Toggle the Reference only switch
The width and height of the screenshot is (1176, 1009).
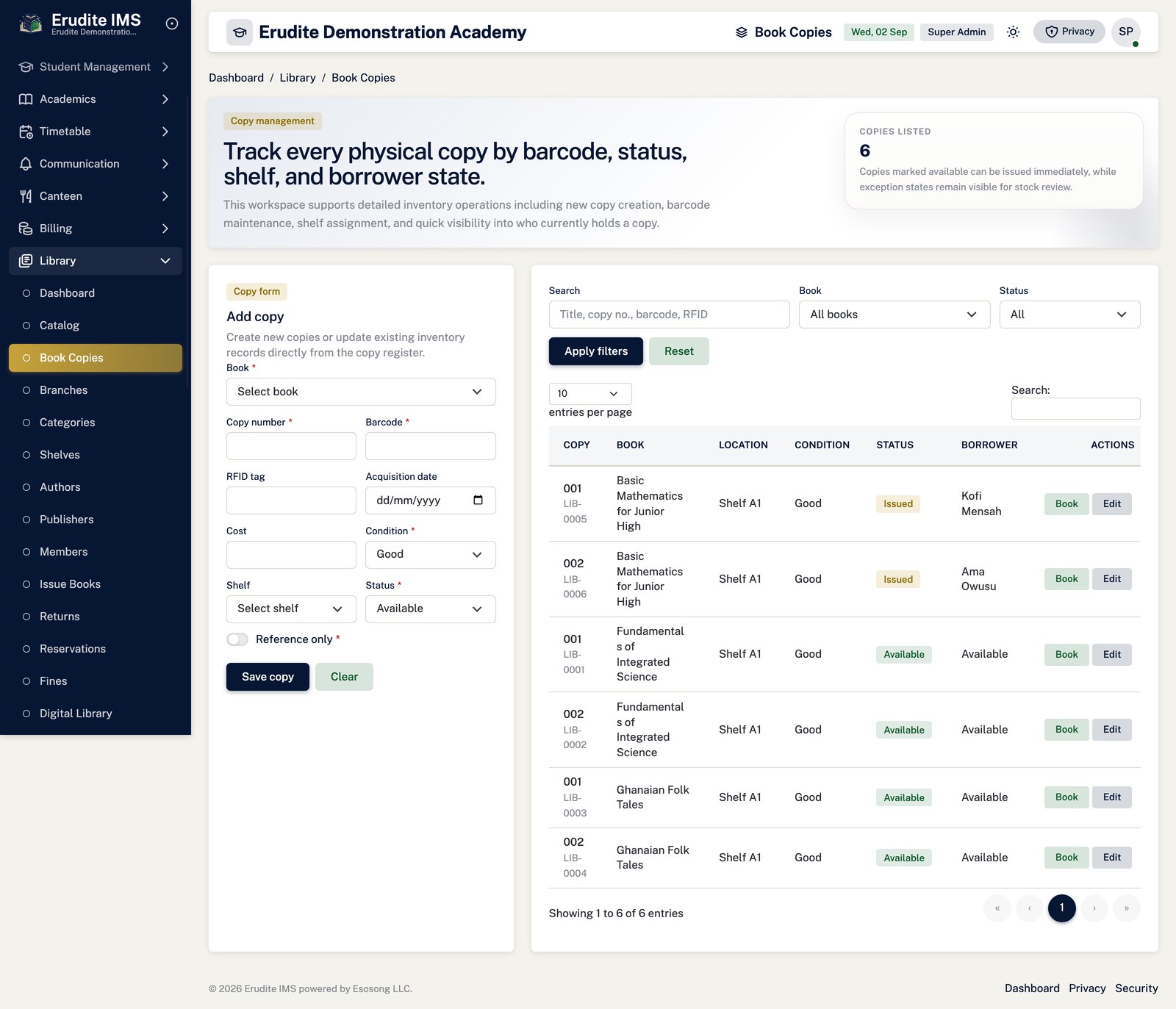coord(237,639)
